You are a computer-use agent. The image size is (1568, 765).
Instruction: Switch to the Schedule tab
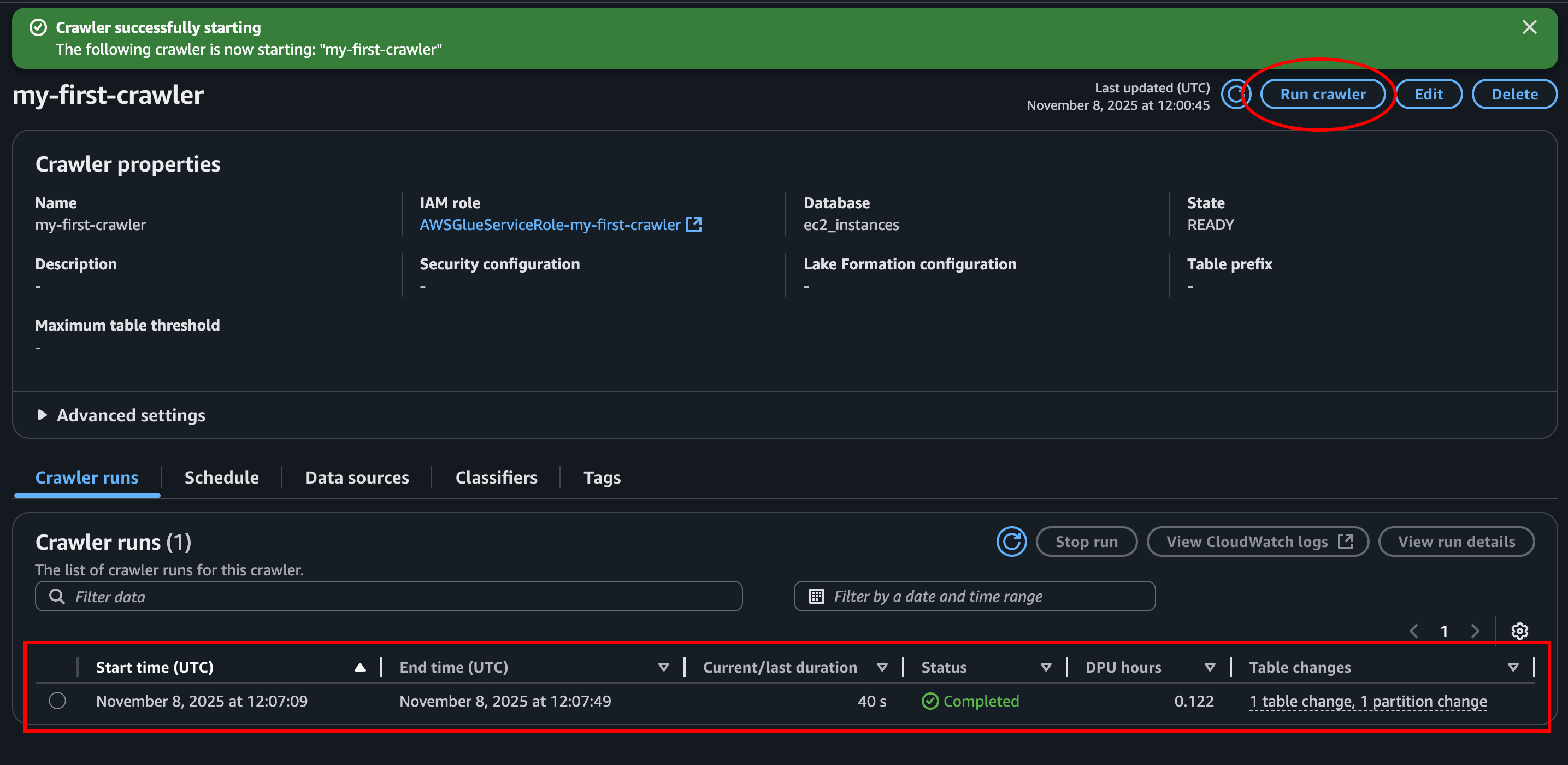222,478
